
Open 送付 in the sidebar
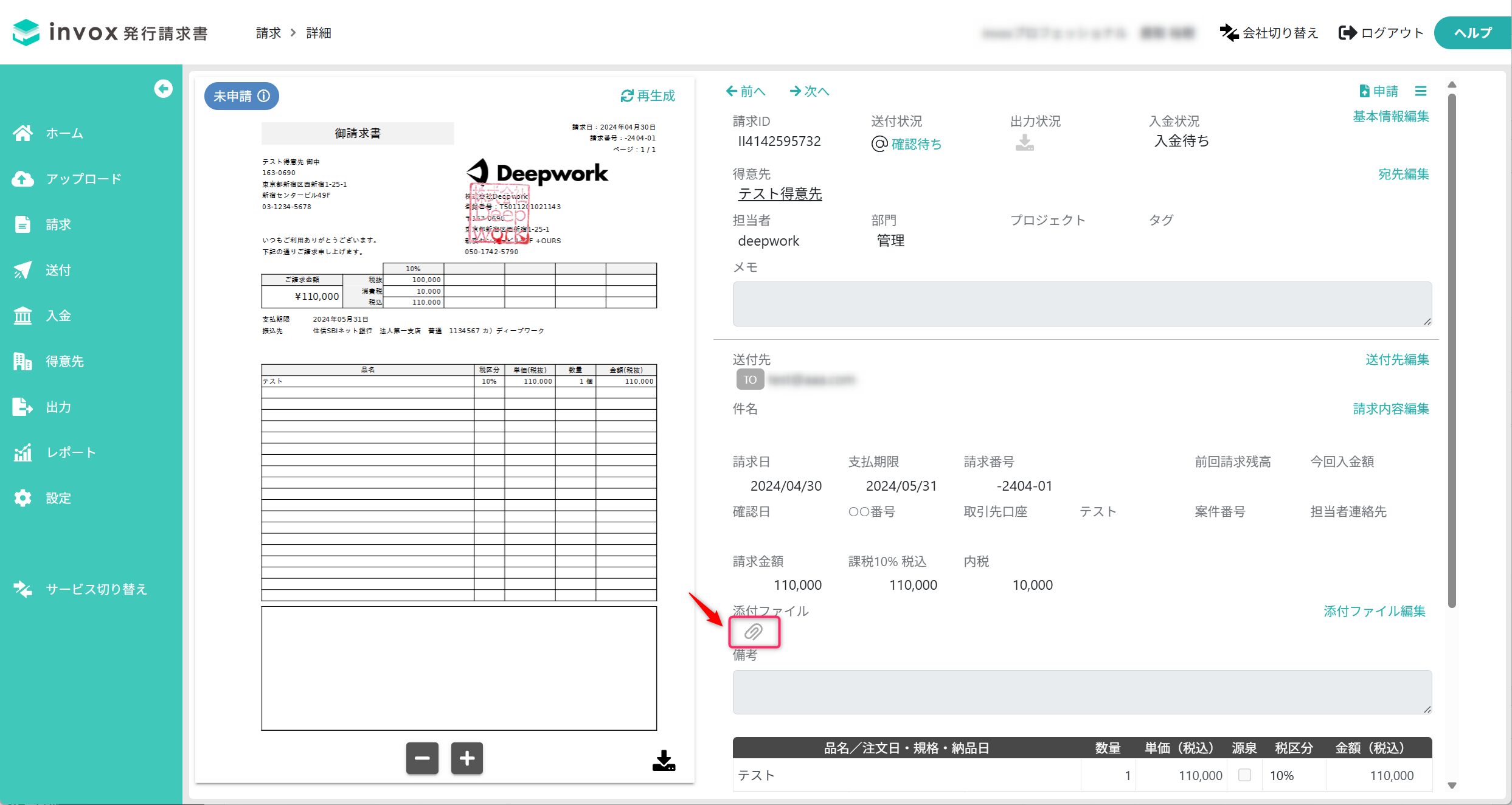tap(58, 270)
